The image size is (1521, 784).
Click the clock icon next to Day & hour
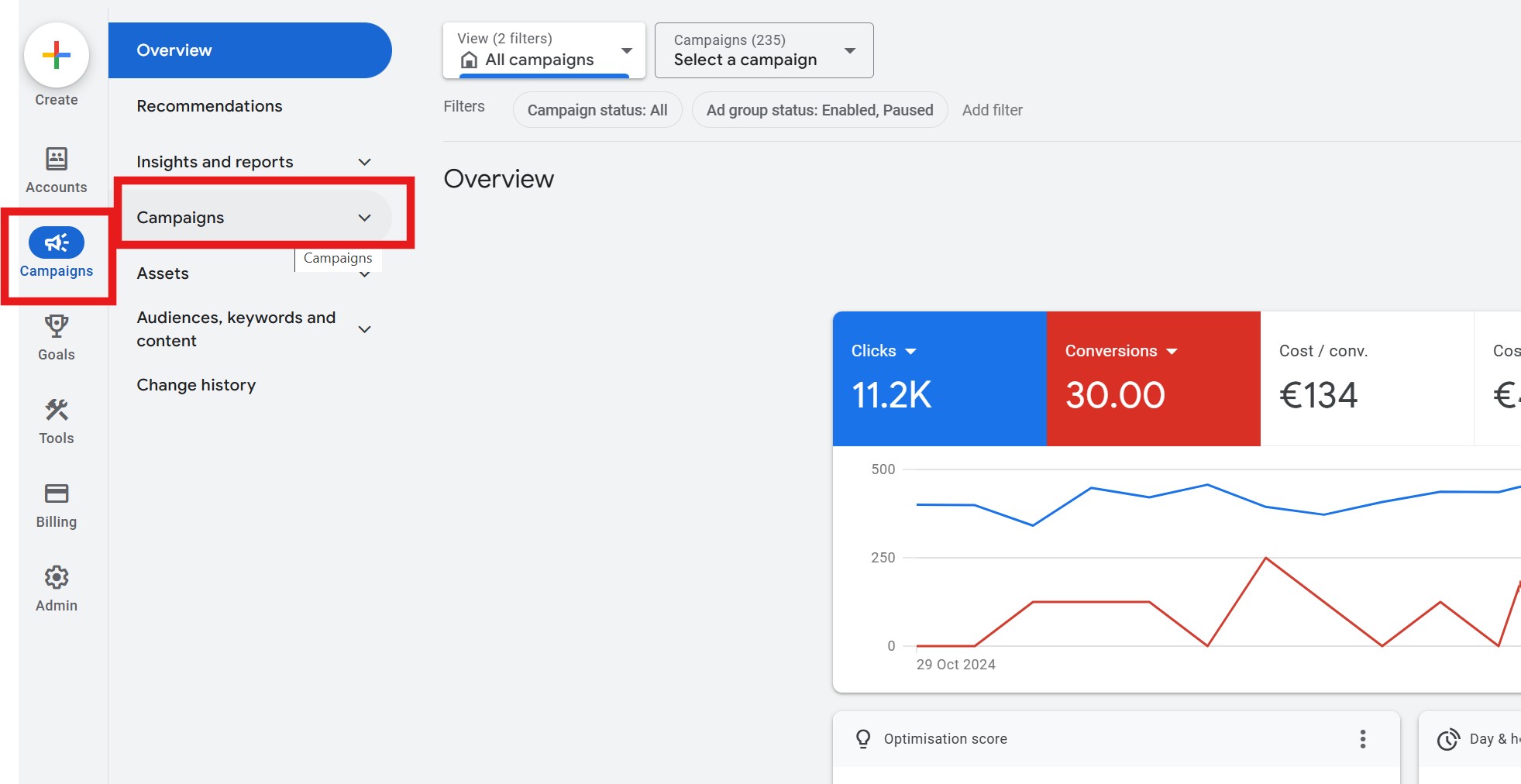[x=1447, y=739]
